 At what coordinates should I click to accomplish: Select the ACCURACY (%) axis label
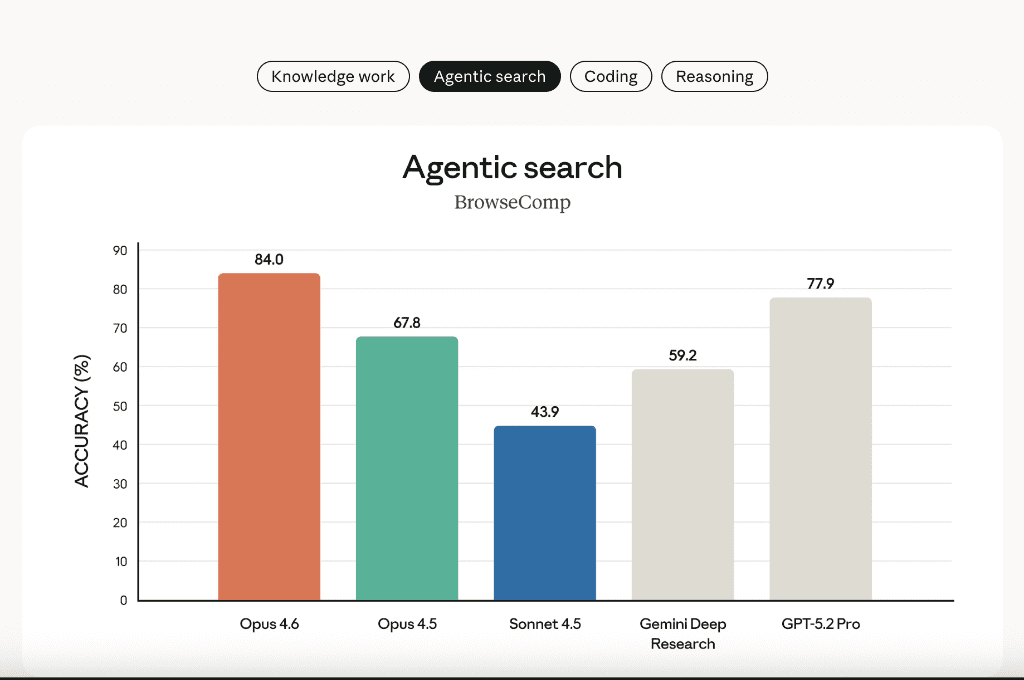coord(84,424)
